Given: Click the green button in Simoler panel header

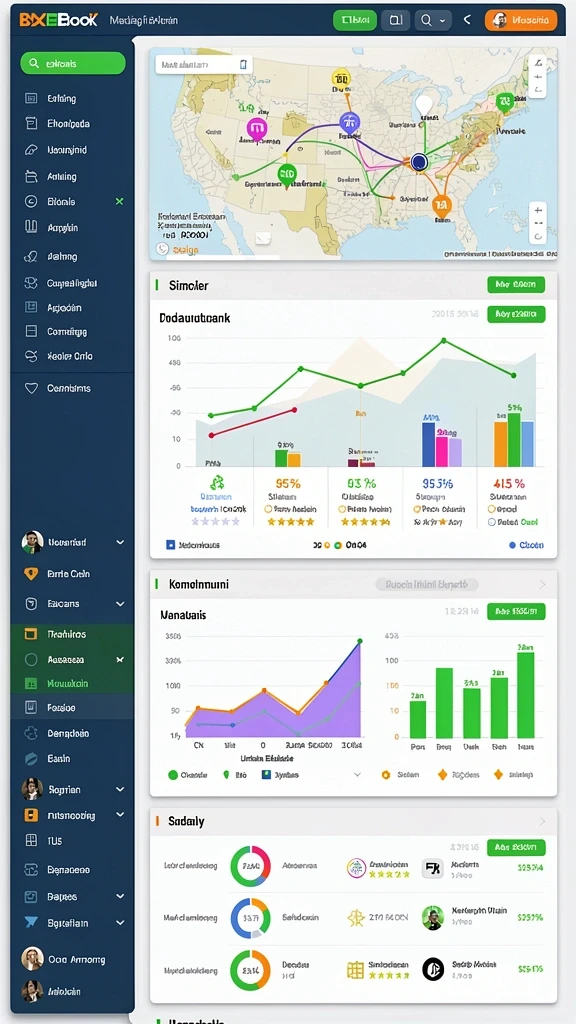Looking at the screenshot, I should point(516,285).
